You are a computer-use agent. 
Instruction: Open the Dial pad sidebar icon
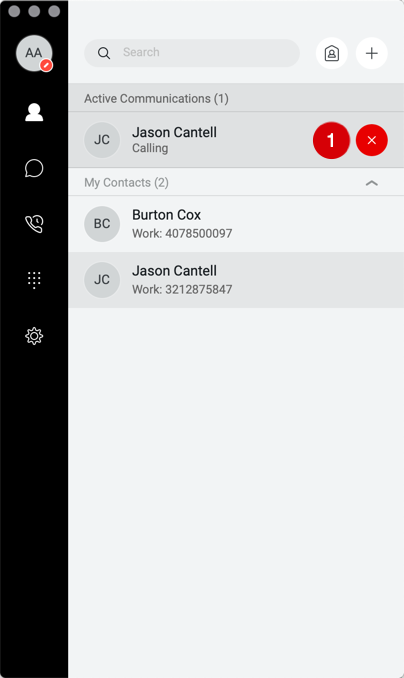[34, 280]
